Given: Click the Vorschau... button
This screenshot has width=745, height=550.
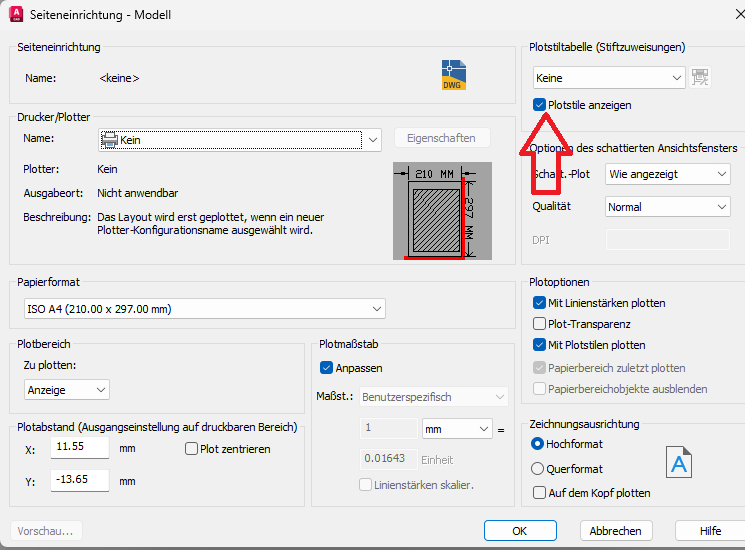Looking at the screenshot, I should click(46, 531).
